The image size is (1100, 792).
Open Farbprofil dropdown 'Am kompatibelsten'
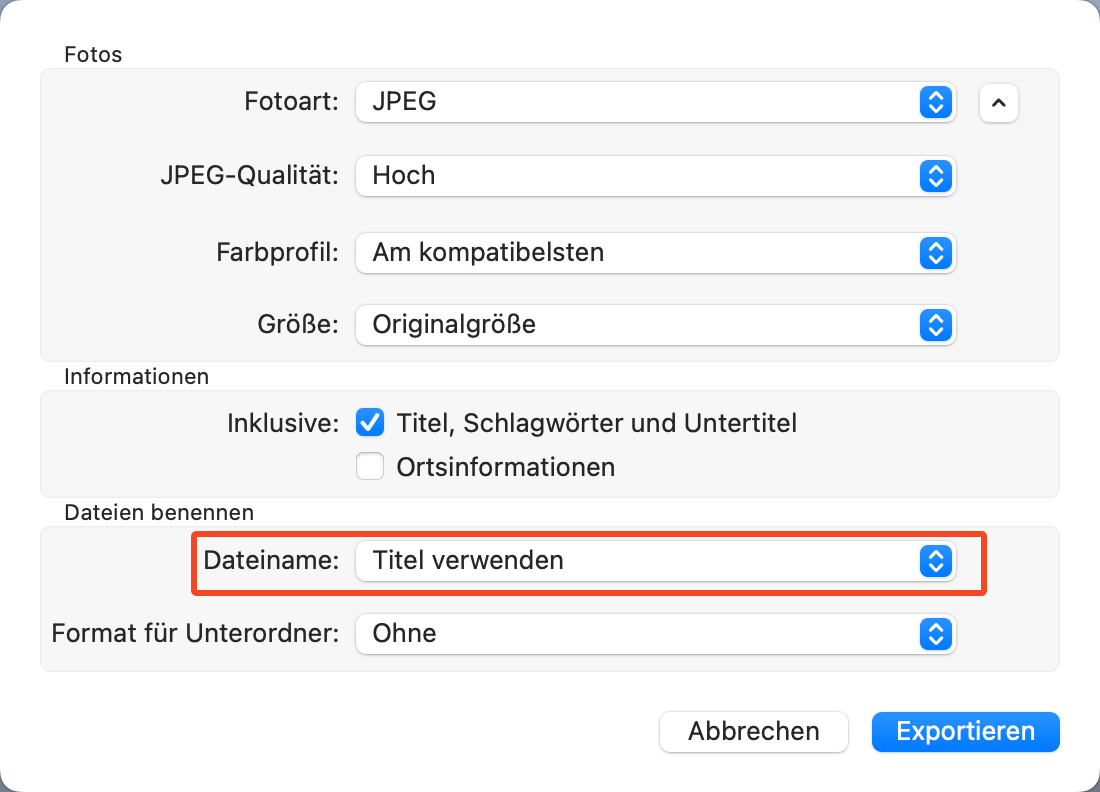640,253
